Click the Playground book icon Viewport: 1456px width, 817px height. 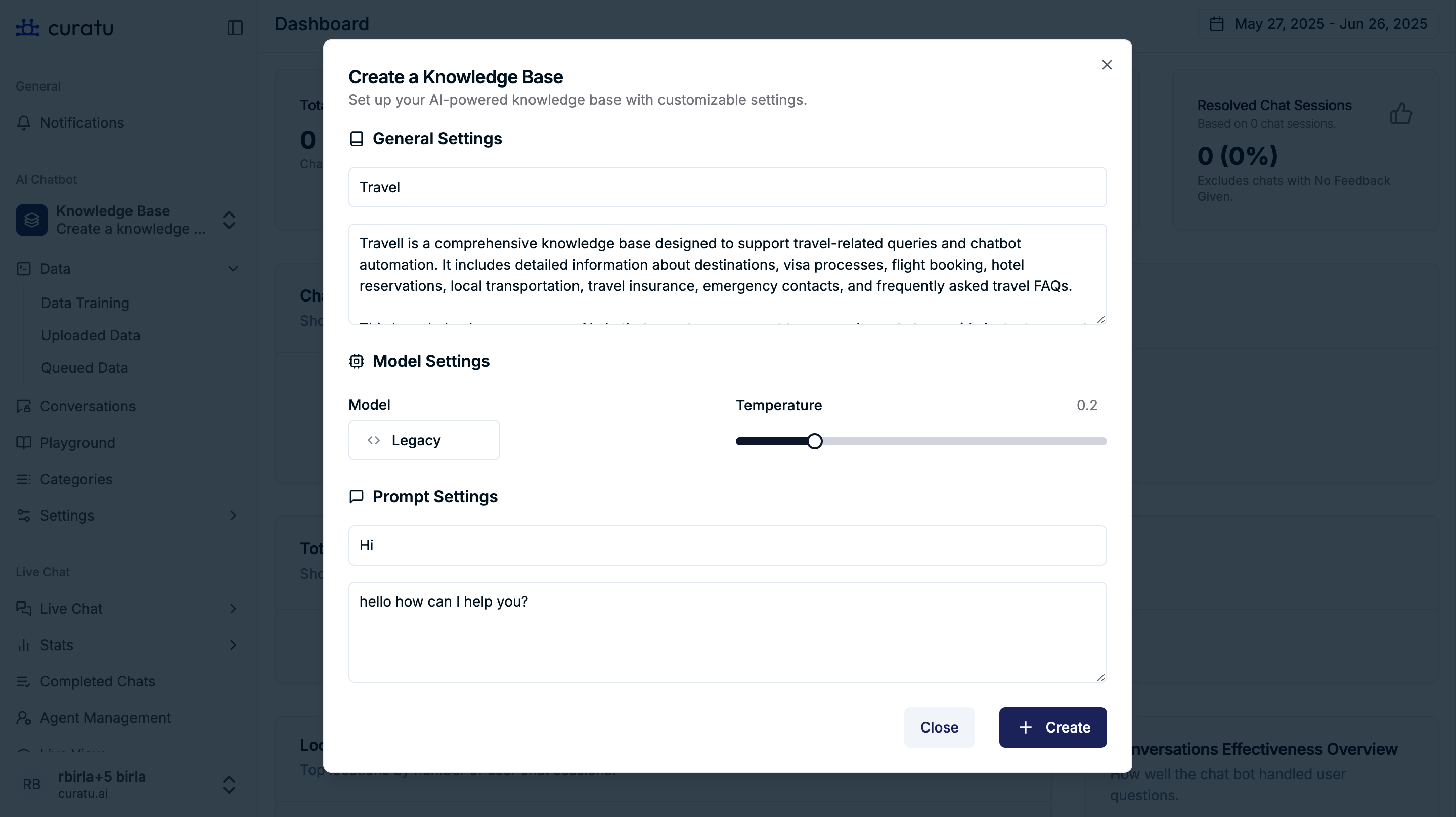(24, 442)
